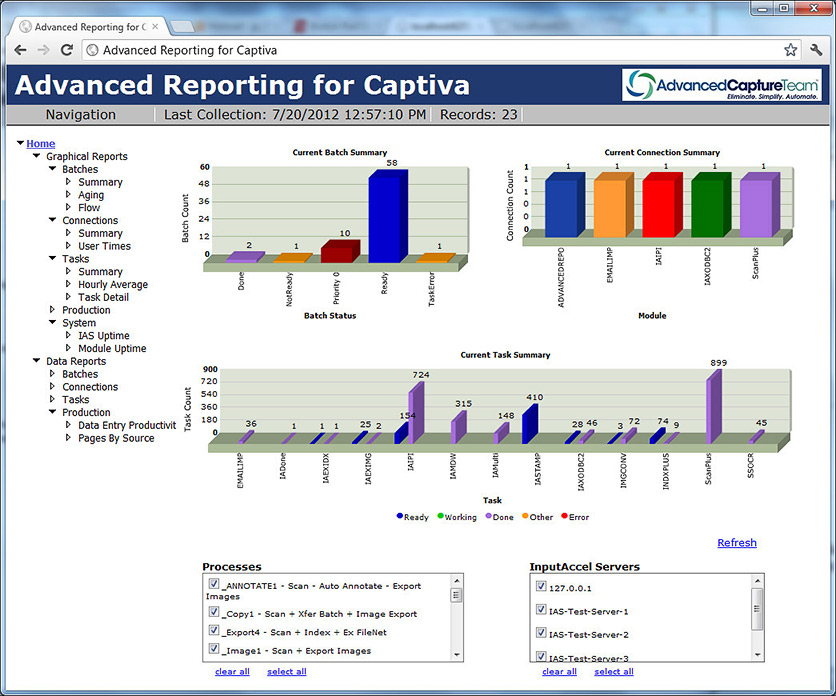Image resolution: width=836 pixels, height=696 pixels.
Task: Bookmark this page with the star icon
Action: tap(790, 50)
